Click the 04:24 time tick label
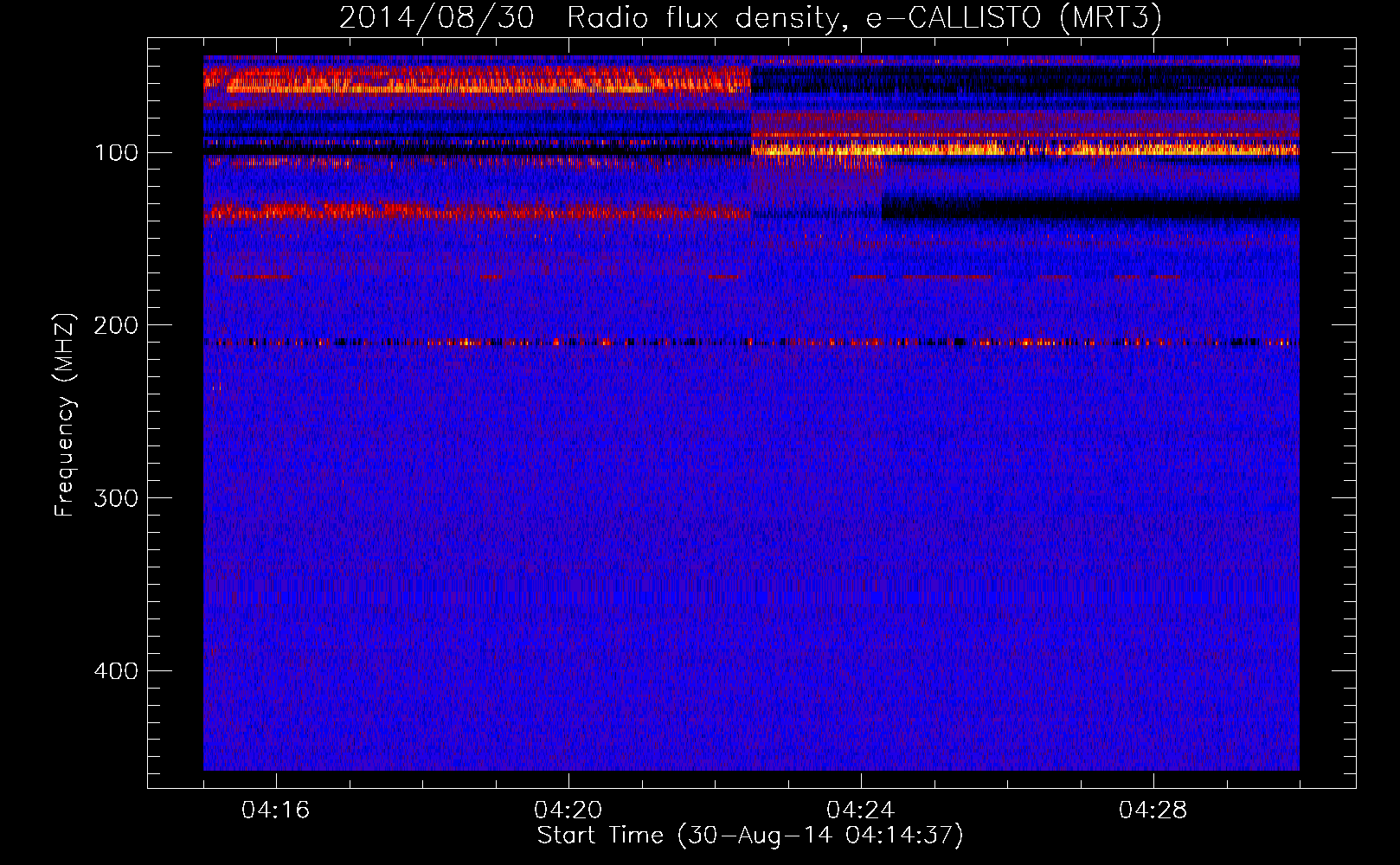Image resolution: width=1400 pixels, height=865 pixels. [861, 811]
